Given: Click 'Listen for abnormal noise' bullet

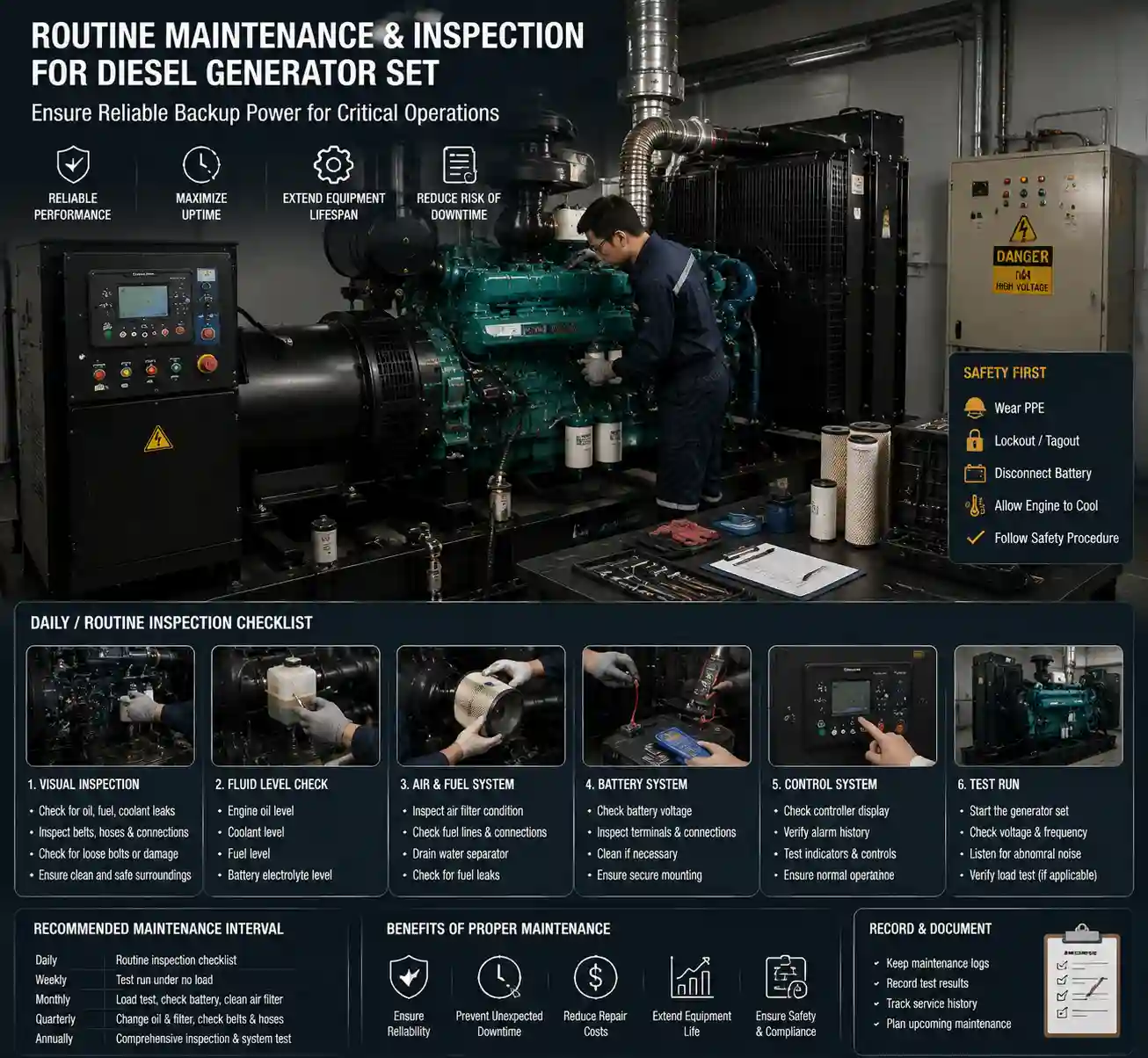Looking at the screenshot, I should (x=1025, y=853).
